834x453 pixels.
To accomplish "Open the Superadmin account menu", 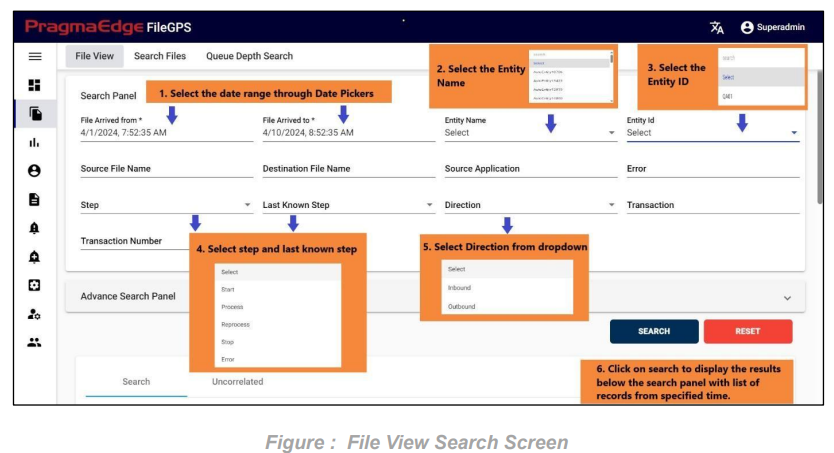I will (775, 28).
